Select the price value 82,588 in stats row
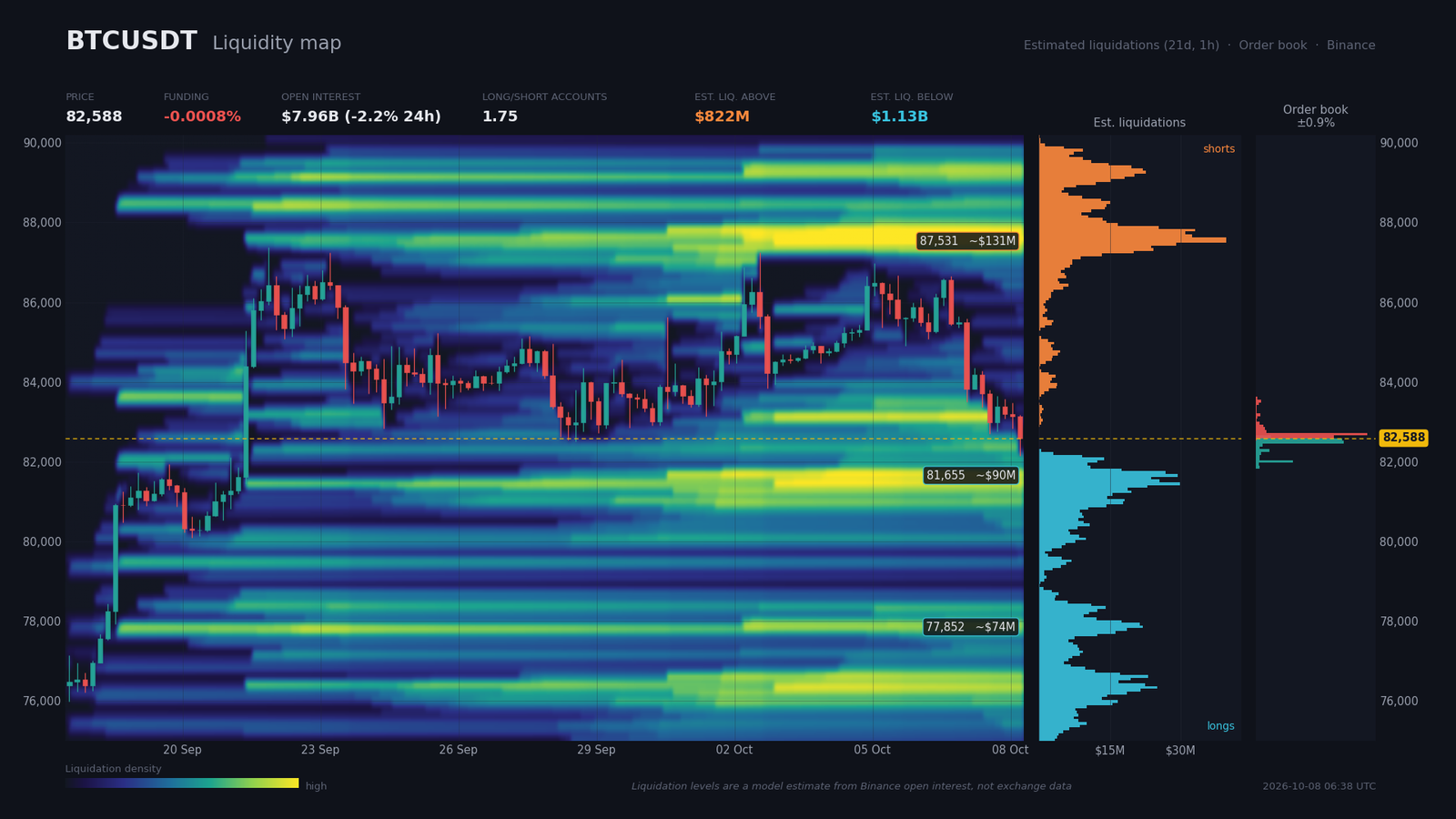This screenshot has width=1456, height=819. 94,116
